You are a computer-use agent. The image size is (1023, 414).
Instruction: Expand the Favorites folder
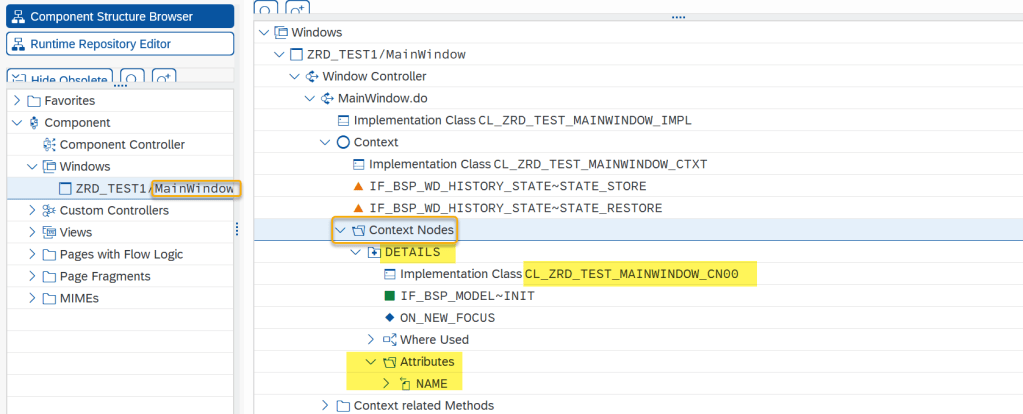click(x=17, y=100)
